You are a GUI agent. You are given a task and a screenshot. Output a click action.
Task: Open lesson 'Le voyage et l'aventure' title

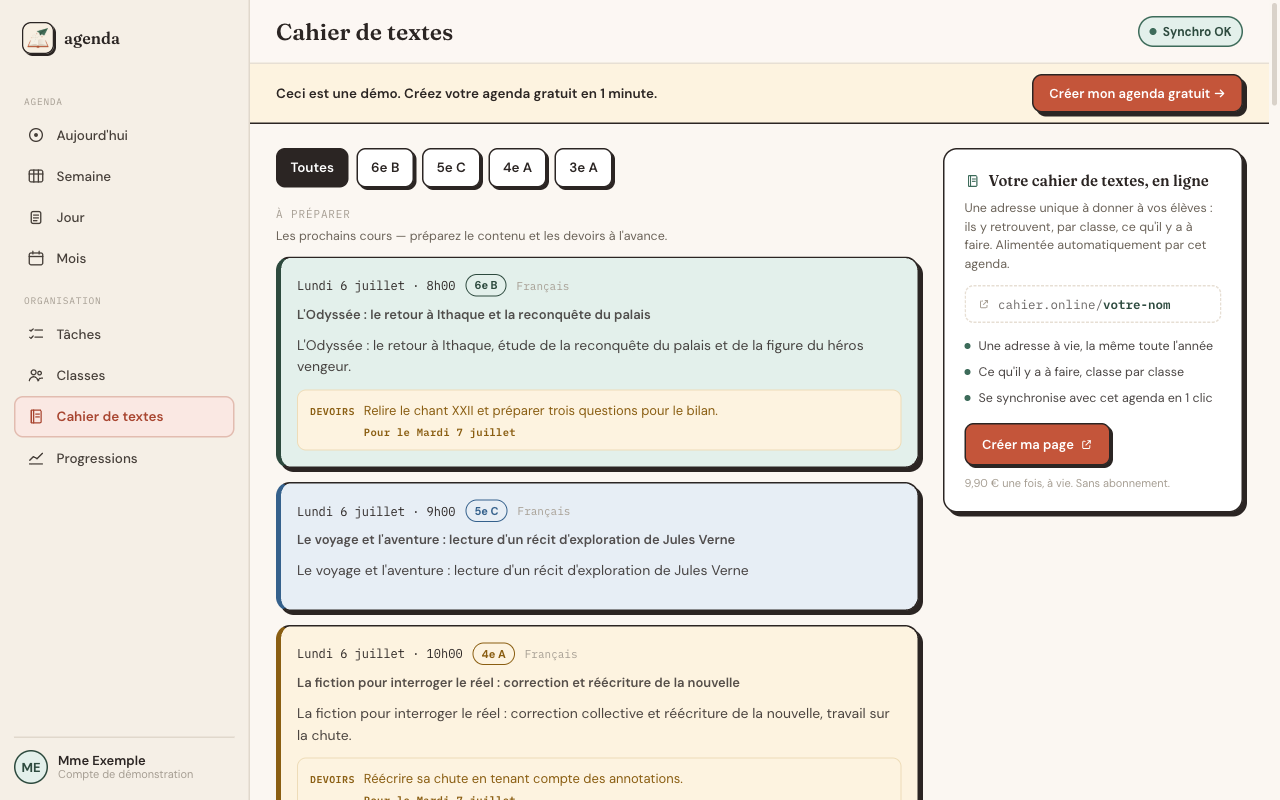pyautogui.click(x=516, y=539)
